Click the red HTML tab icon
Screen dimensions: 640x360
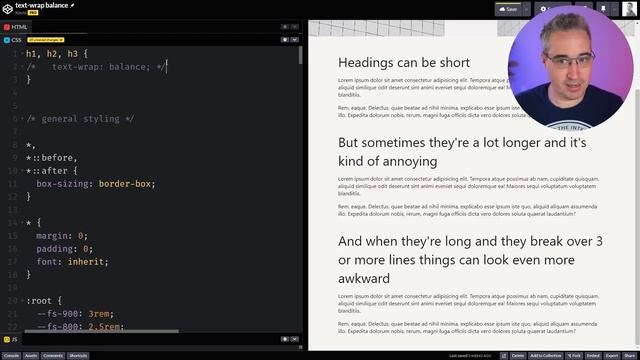pos(7,27)
